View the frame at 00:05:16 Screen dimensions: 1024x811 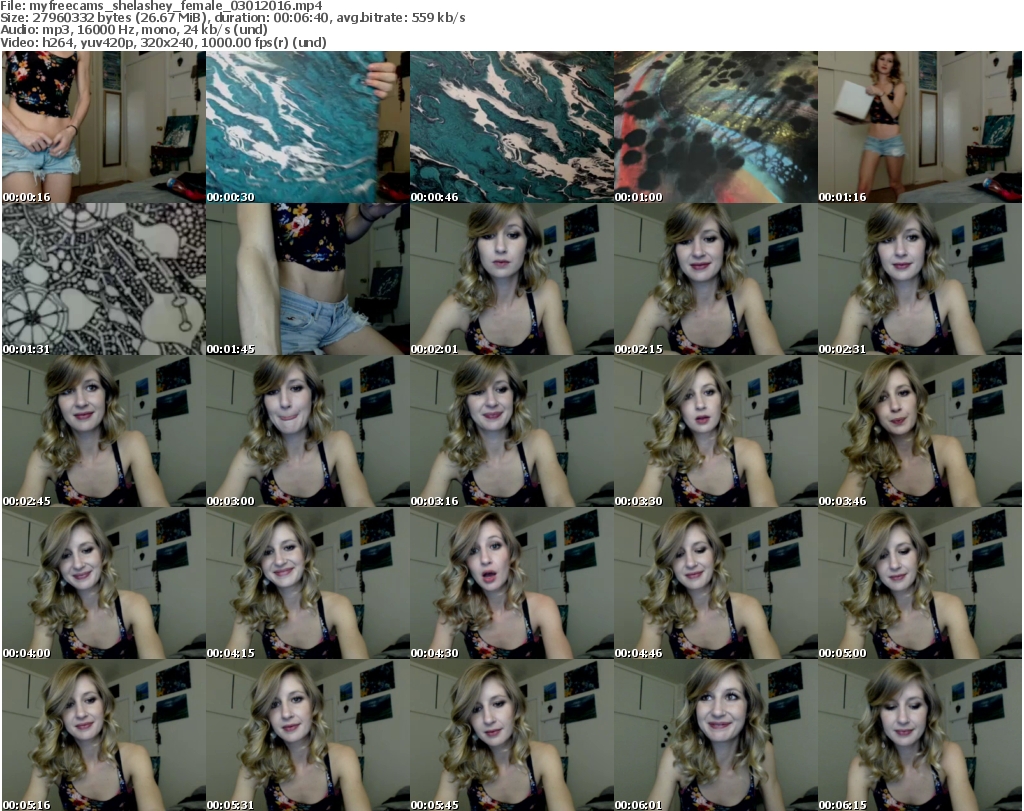pos(104,735)
